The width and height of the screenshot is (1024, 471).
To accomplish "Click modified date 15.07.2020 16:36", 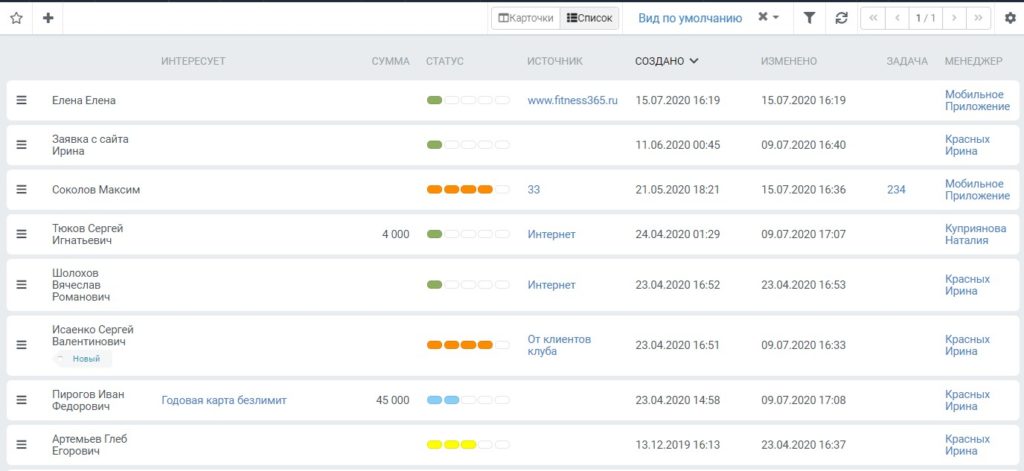I will (x=803, y=189).
